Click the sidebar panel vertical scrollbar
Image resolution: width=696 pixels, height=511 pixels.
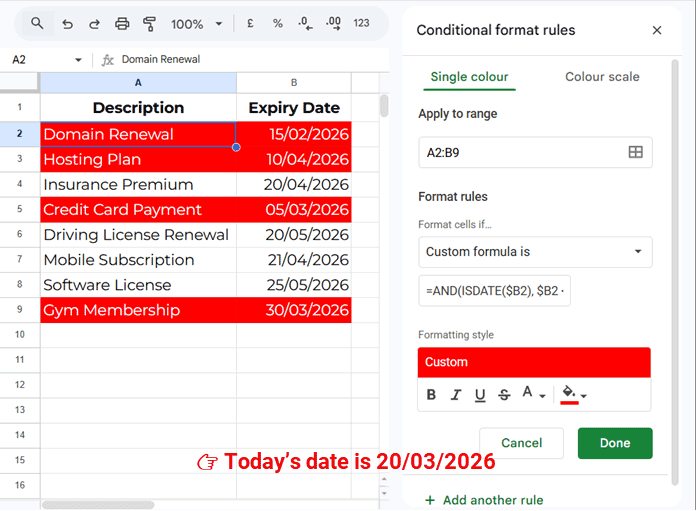(675, 273)
